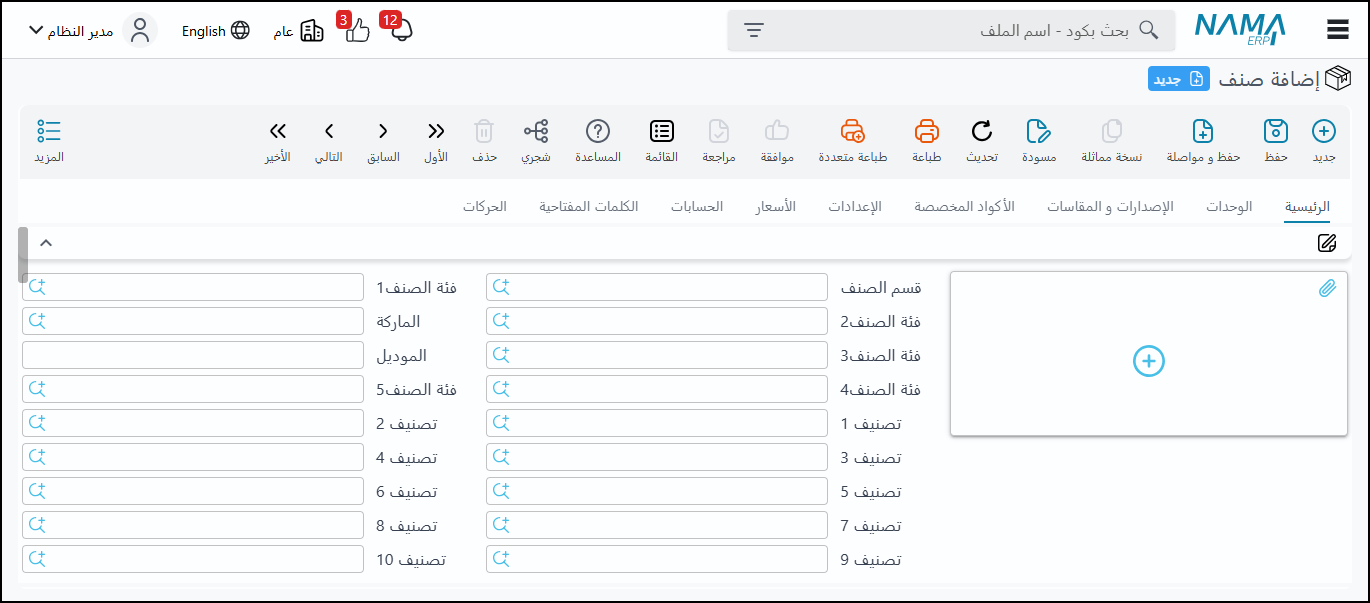Click the New (جديد) button in toolbar
This screenshot has height=603, width=1370.
[1323, 132]
